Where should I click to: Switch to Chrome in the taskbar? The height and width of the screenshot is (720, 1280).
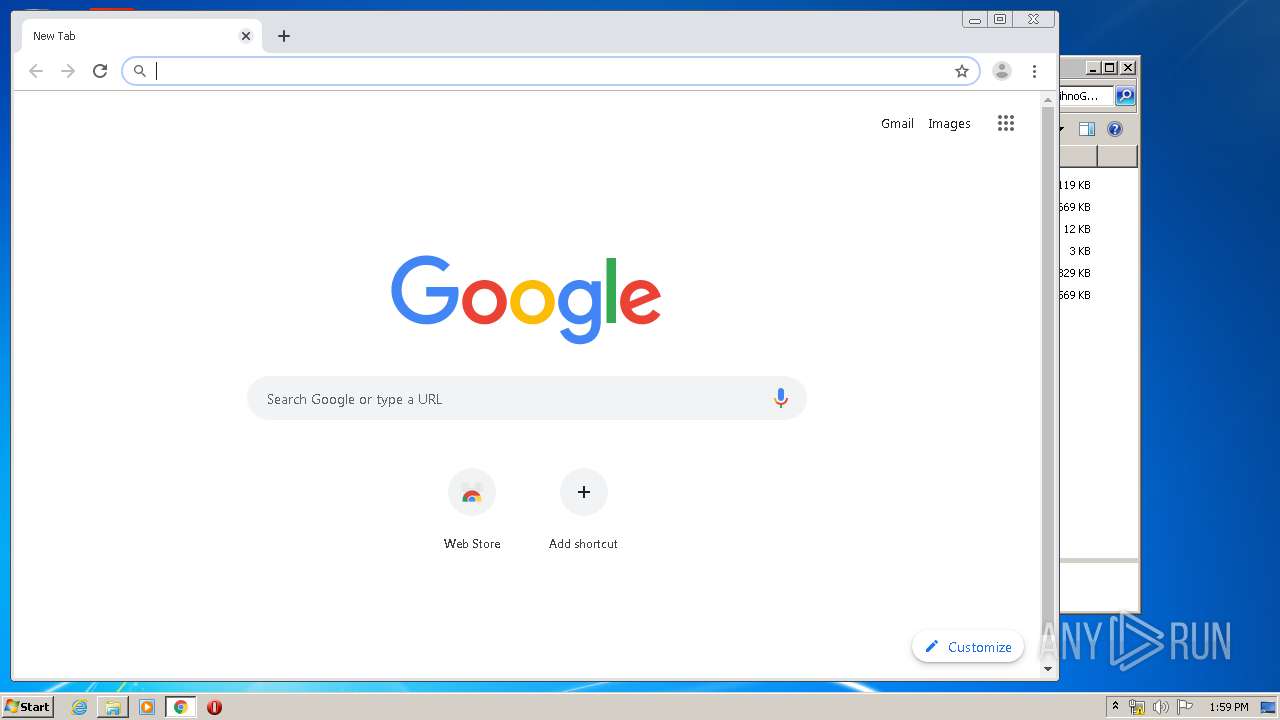(x=180, y=707)
